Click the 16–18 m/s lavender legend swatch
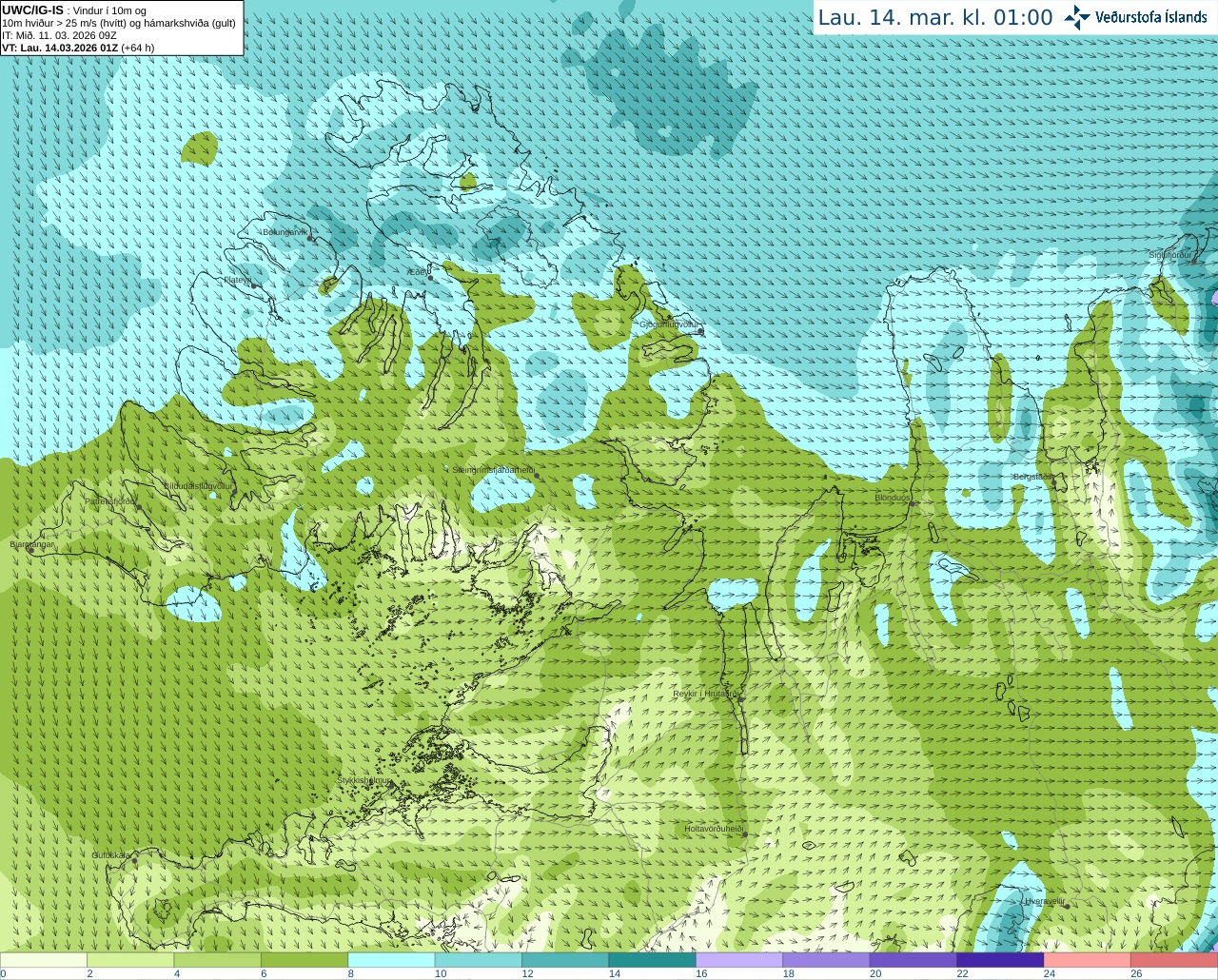The height and width of the screenshot is (980, 1218). [739, 960]
